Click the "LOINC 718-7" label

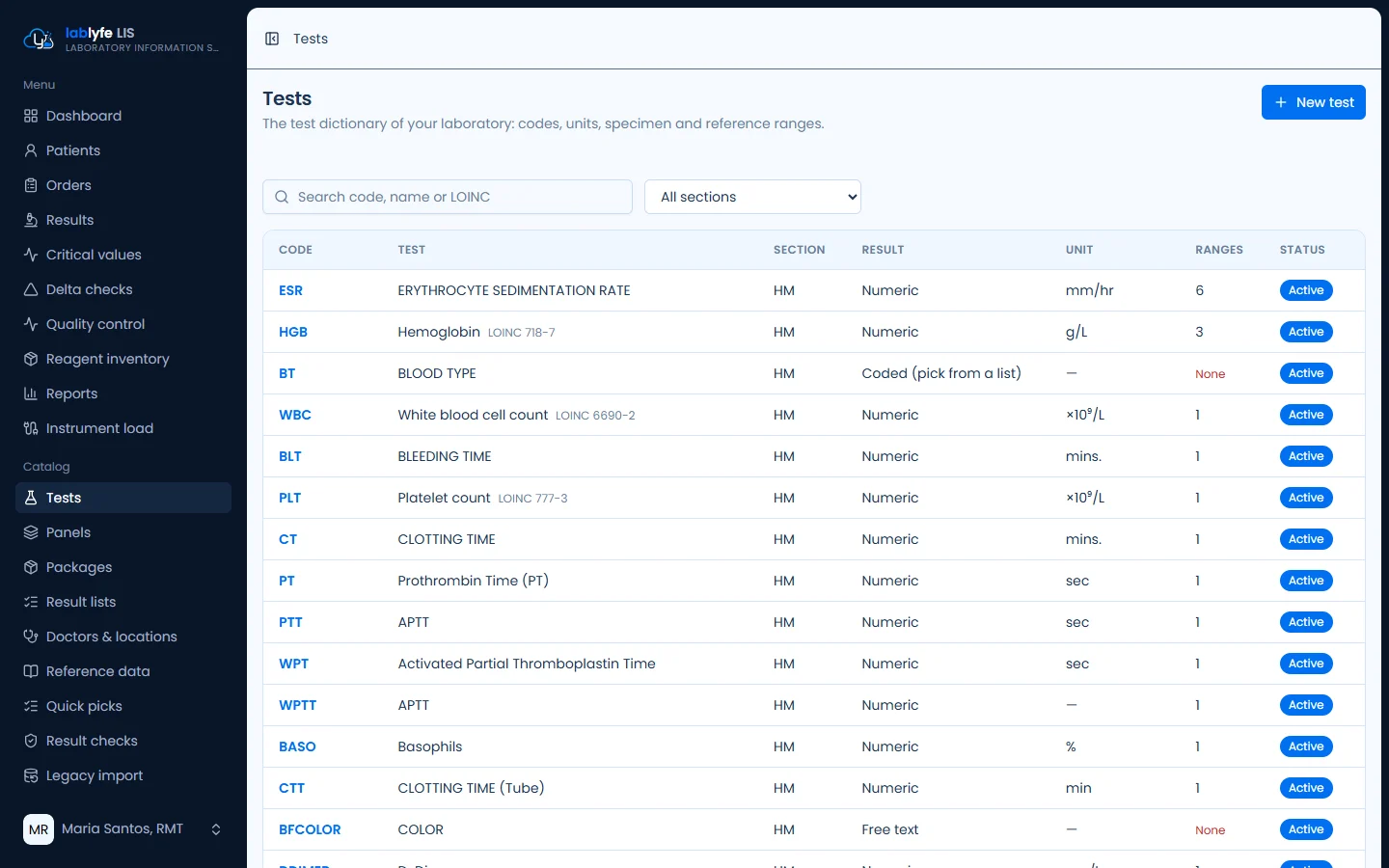(522, 333)
